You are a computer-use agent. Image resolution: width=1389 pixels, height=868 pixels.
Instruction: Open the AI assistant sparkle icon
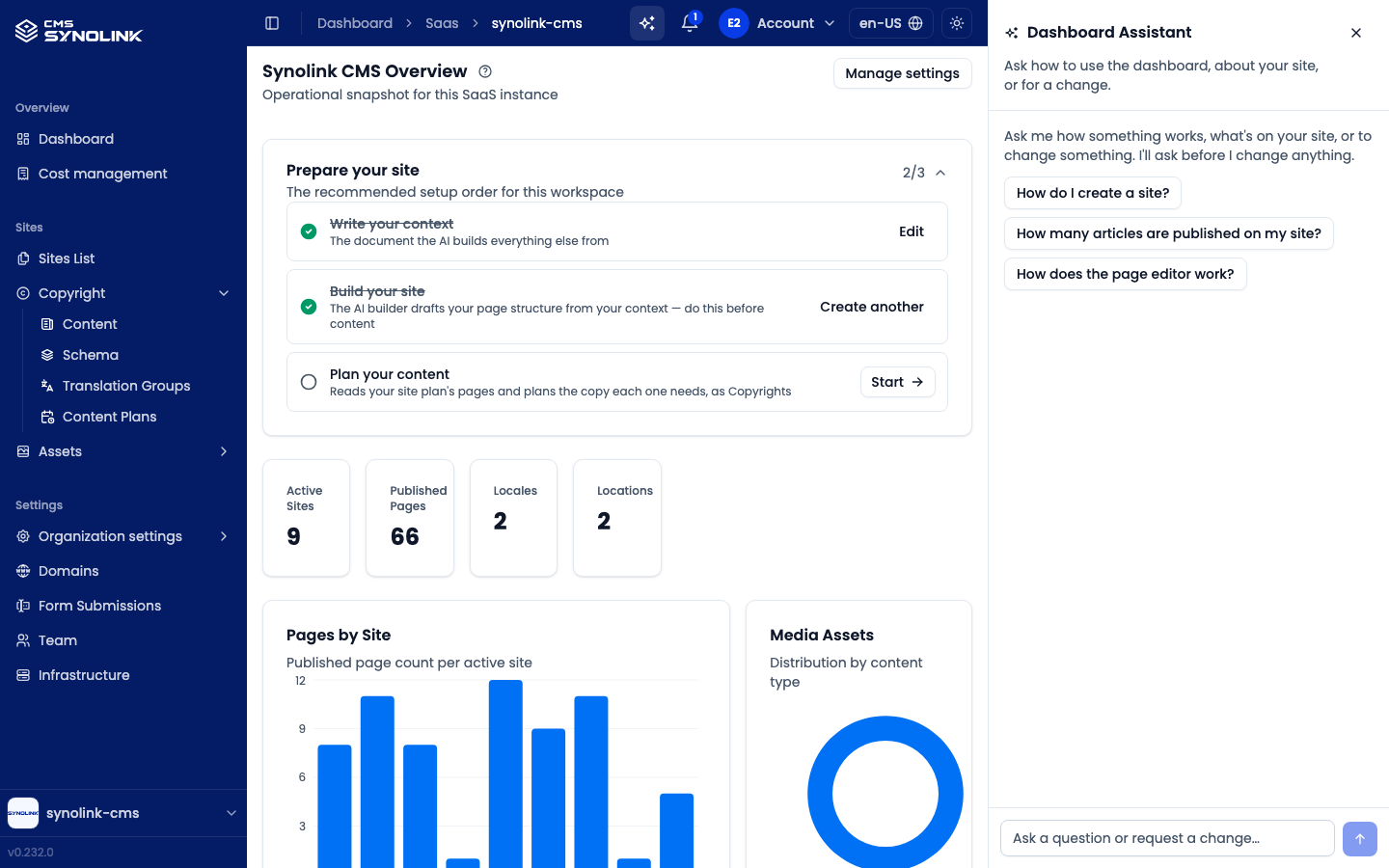[x=647, y=23]
